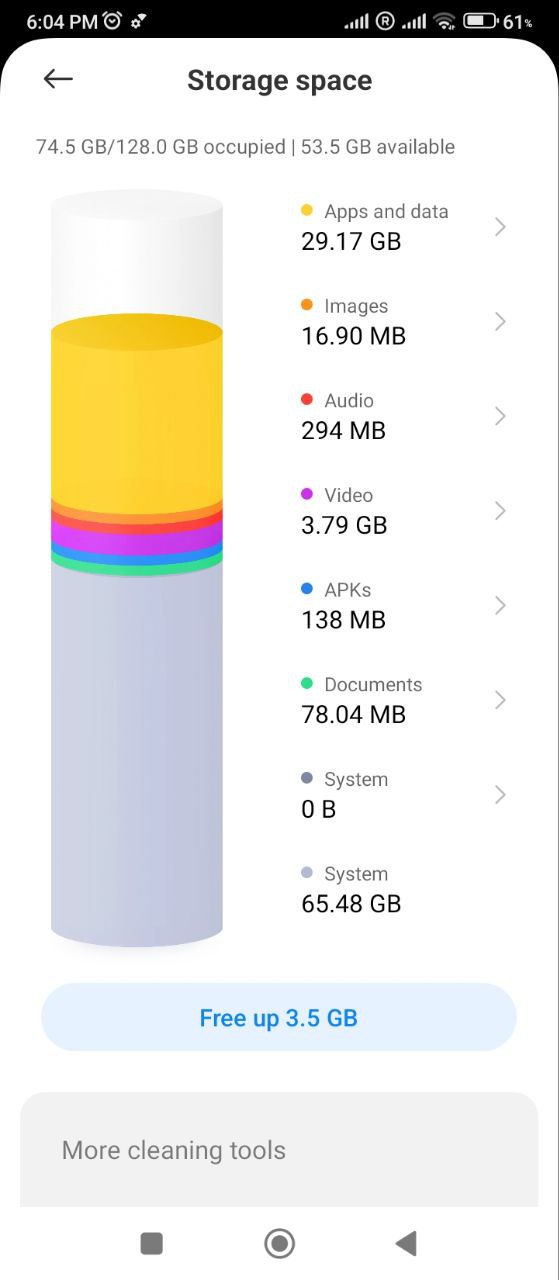The height and width of the screenshot is (1280, 559).
Task: Tap the Android home circle icon
Action: point(279,1243)
